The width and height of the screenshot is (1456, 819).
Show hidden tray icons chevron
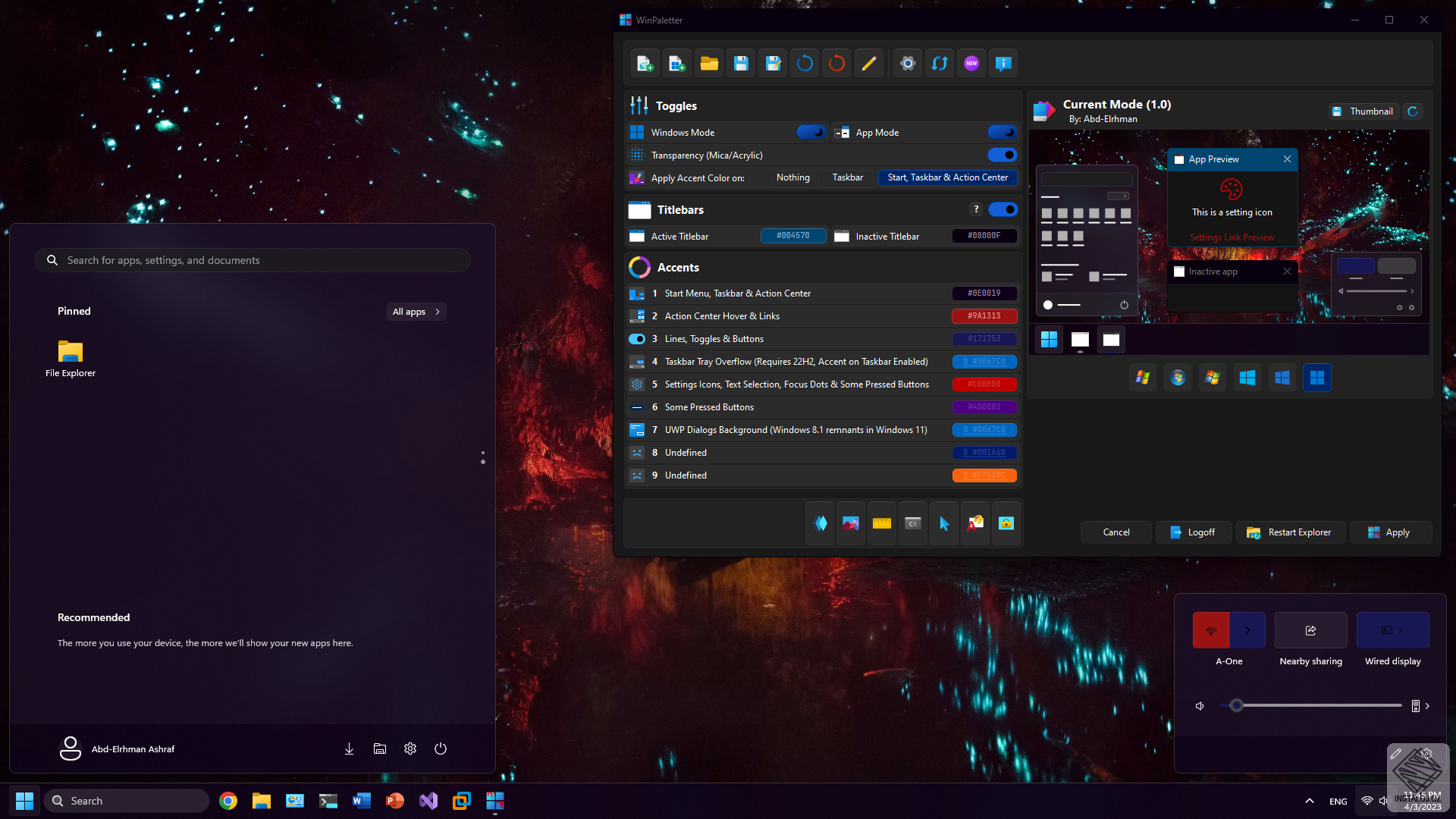(1310, 801)
